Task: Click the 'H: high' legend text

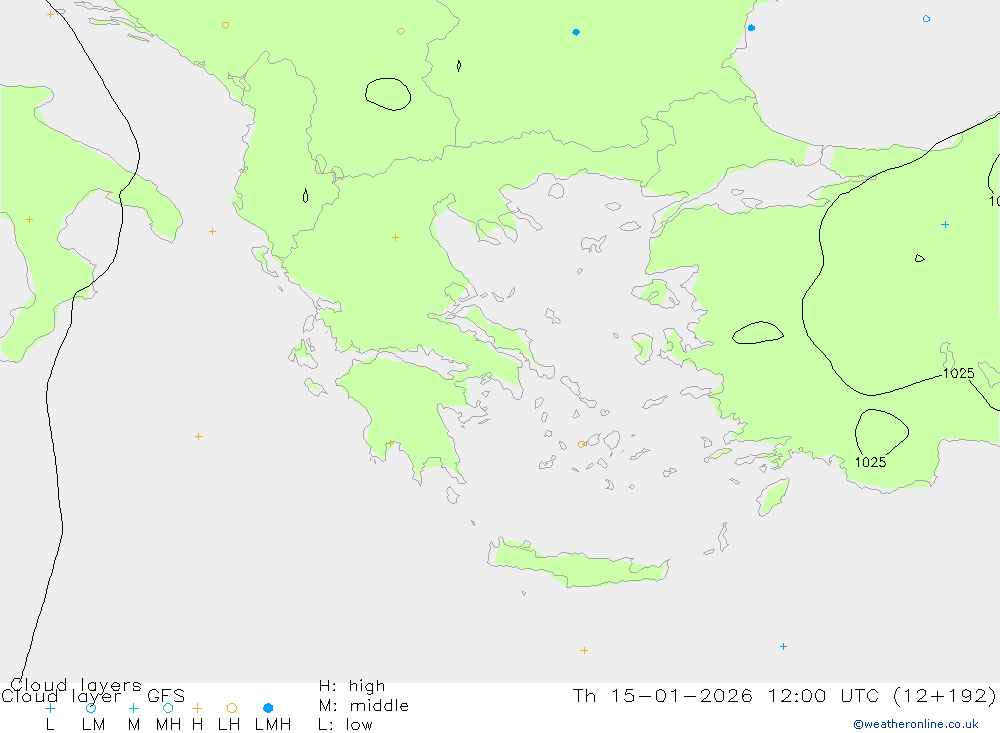Action: [351, 686]
